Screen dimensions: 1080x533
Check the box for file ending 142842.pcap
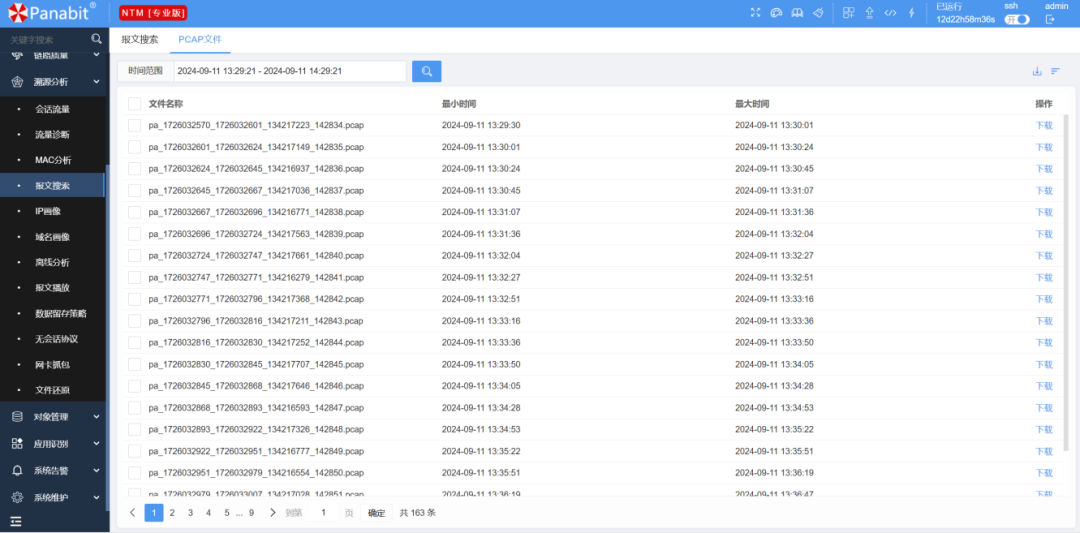click(x=134, y=299)
